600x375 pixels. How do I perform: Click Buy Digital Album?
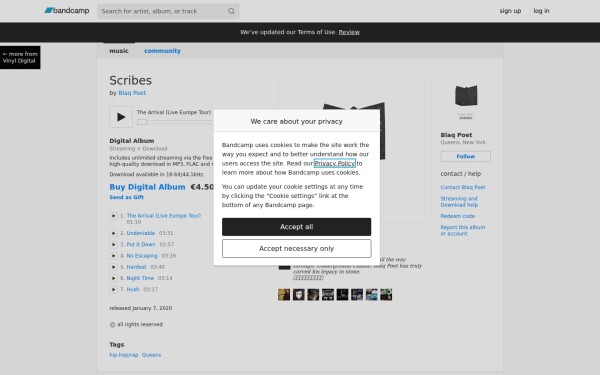click(147, 187)
